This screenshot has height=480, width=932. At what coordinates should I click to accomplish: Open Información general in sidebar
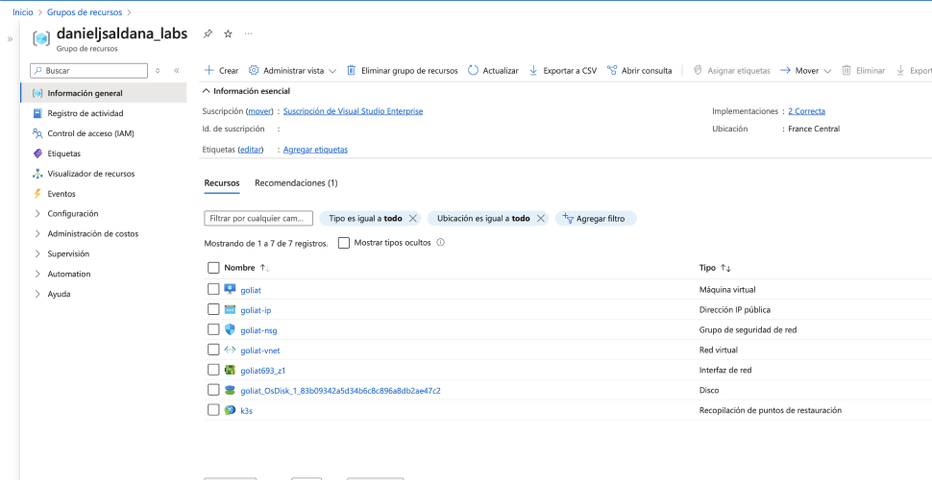[103, 93]
